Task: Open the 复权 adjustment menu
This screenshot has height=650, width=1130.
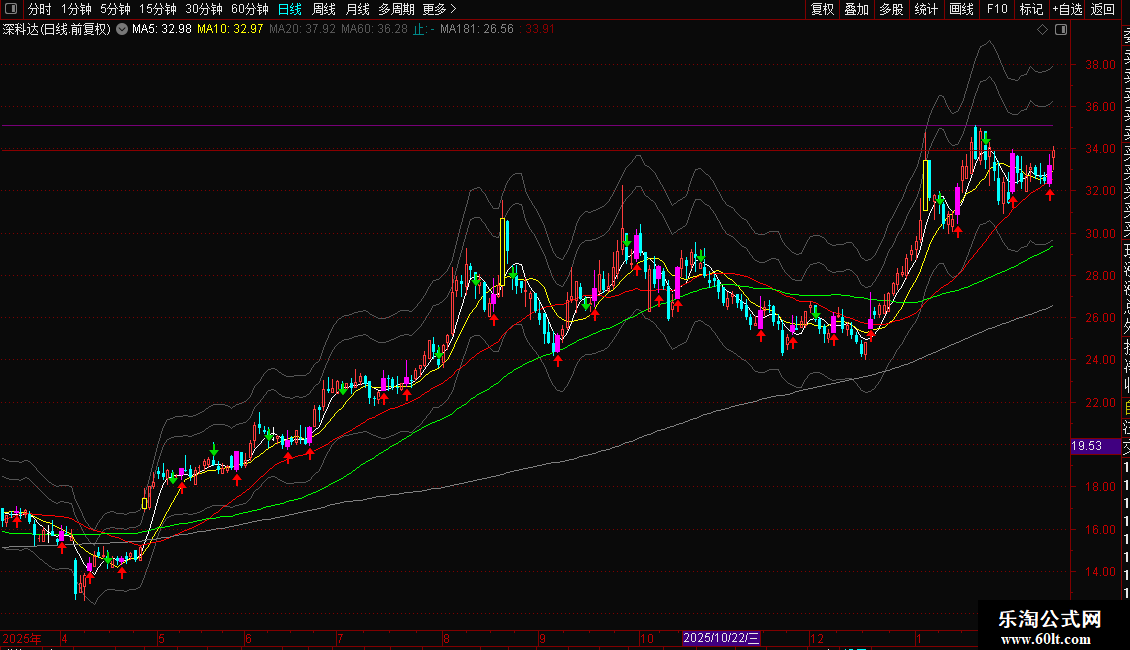Action: [x=822, y=9]
